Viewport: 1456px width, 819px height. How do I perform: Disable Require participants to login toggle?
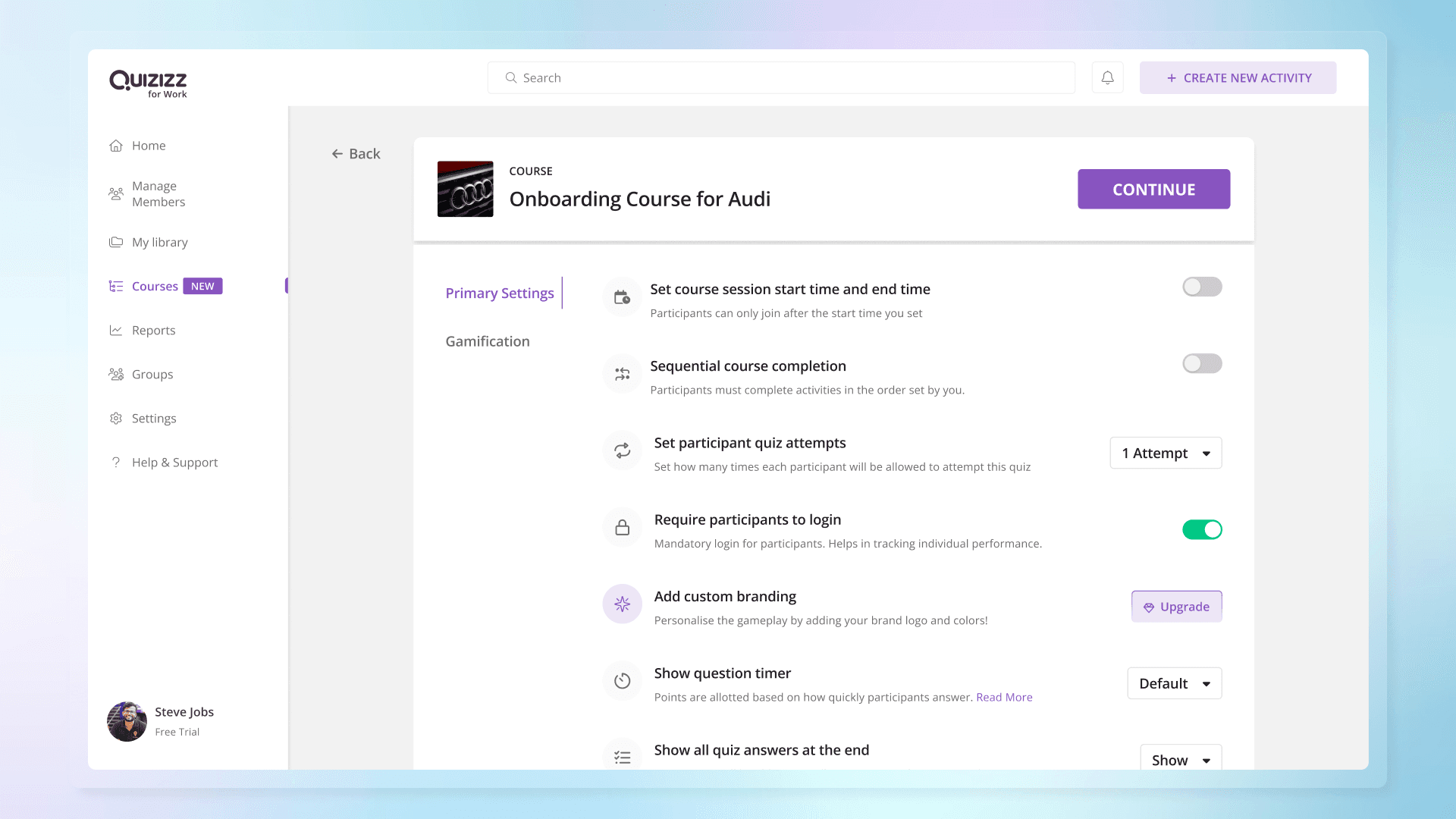(x=1202, y=529)
